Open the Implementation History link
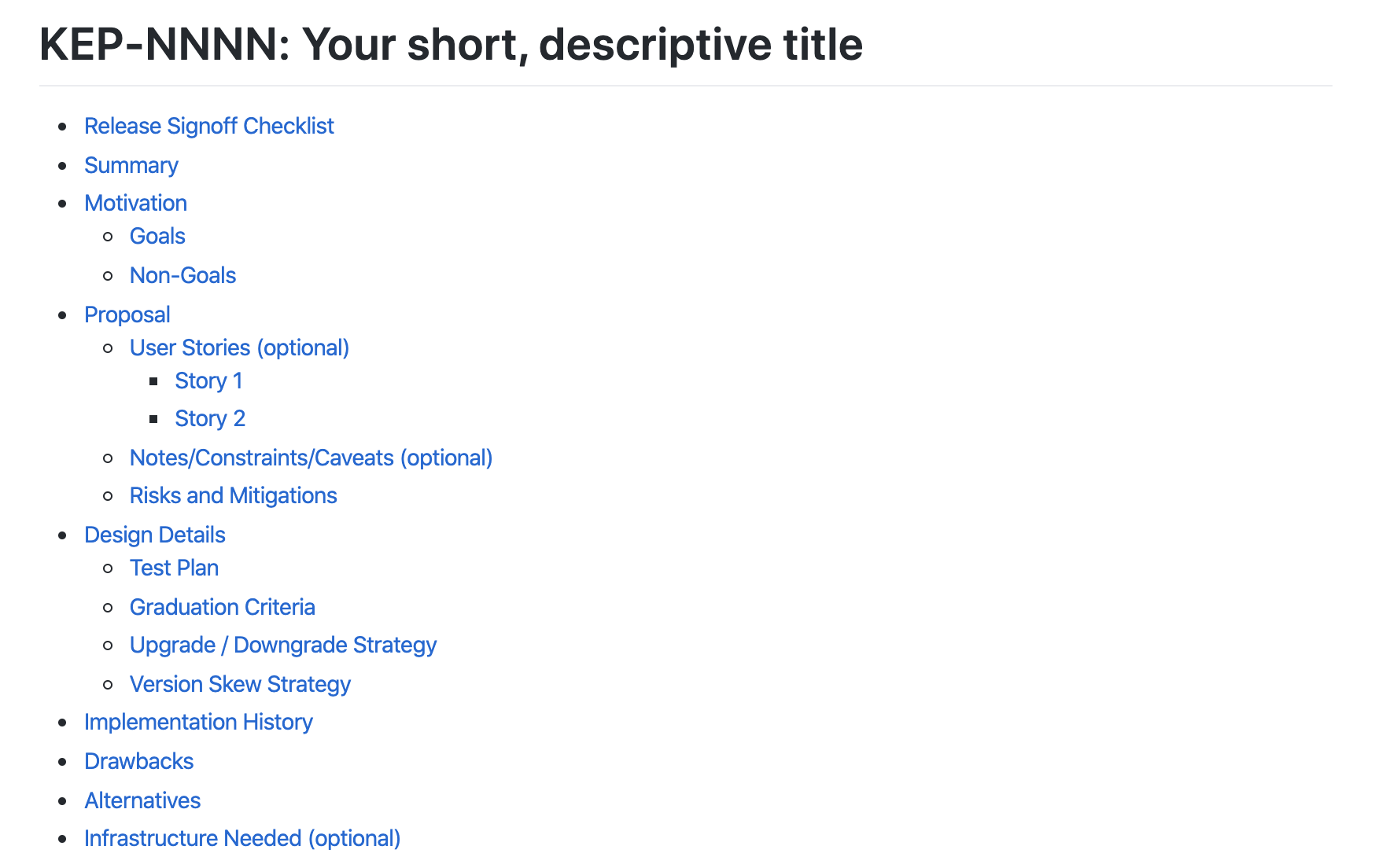The image size is (1375, 868). (198, 722)
